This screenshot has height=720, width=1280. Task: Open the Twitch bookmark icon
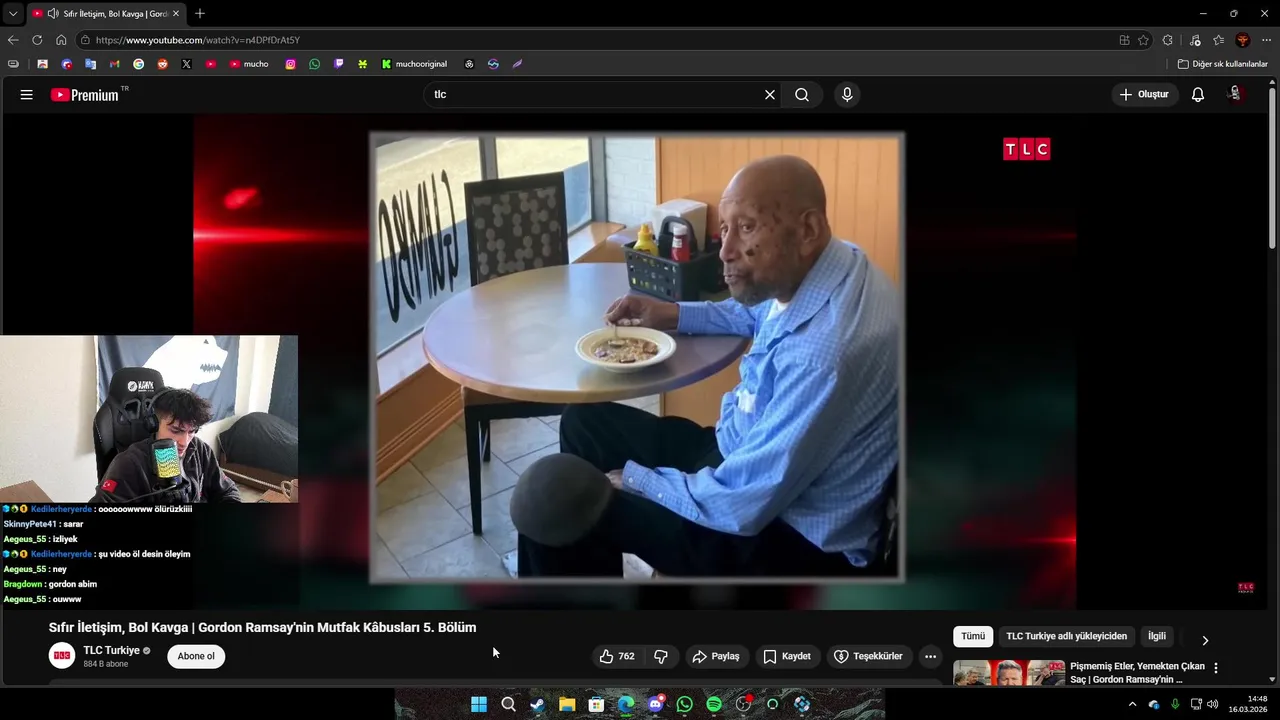point(338,64)
